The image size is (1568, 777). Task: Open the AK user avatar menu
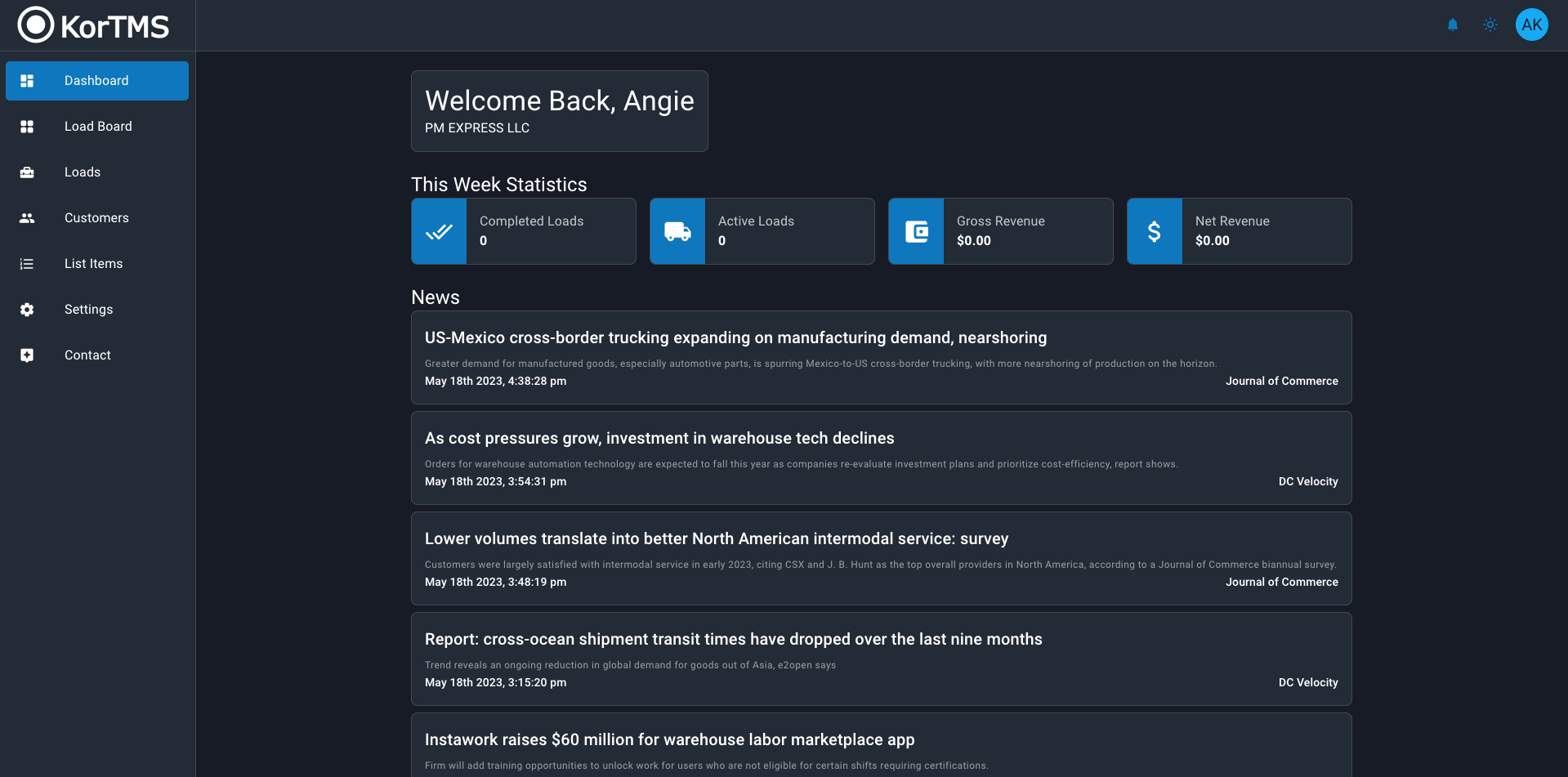click(x=1531, y=25)
